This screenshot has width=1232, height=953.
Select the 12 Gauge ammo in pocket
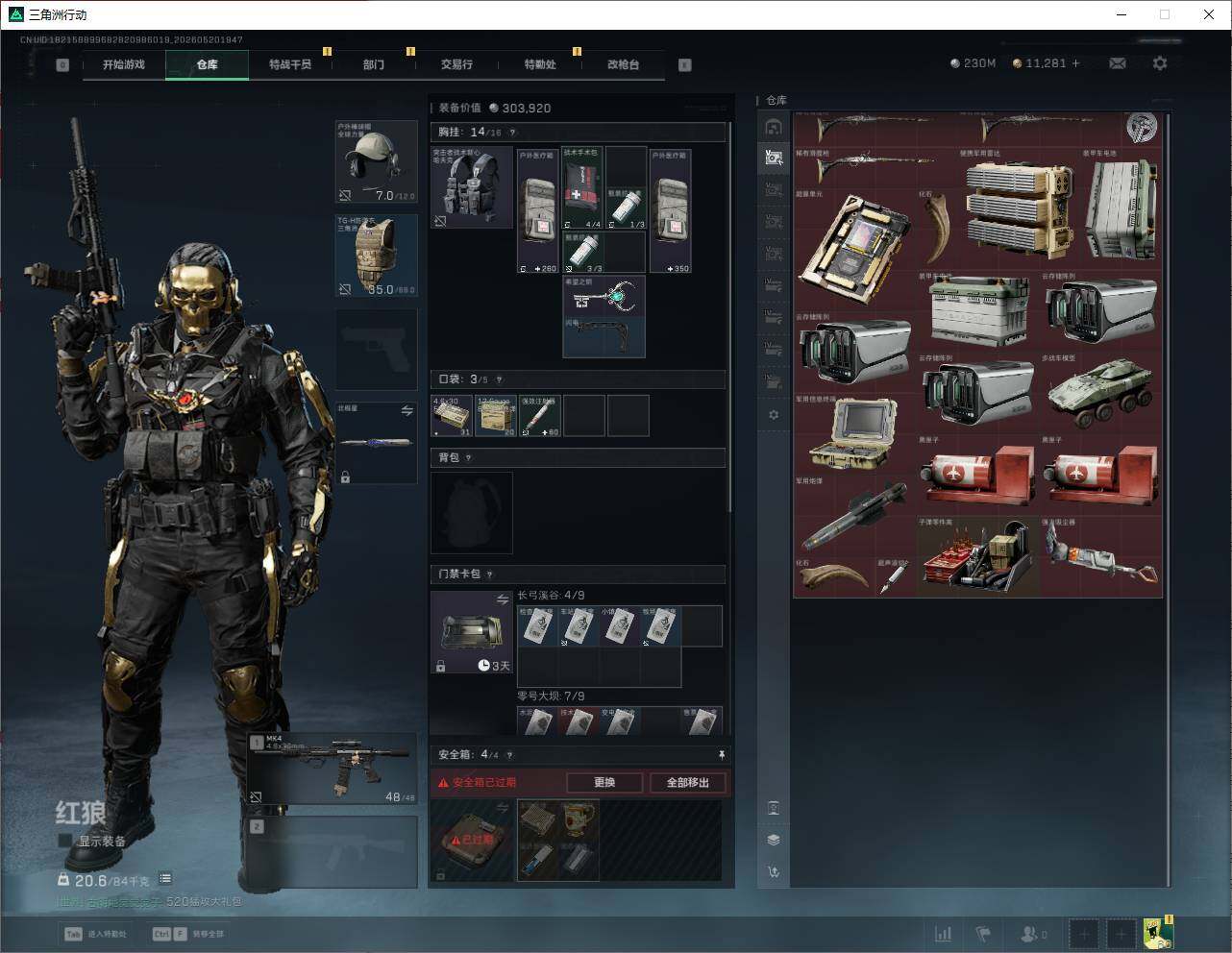click(x=495, y=416)
